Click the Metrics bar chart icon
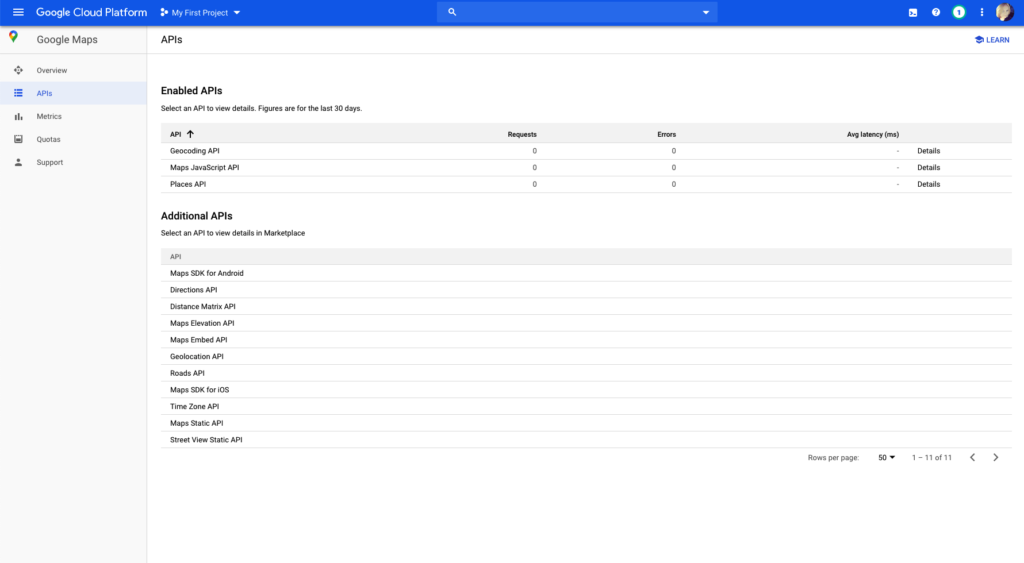The height and width of the screenshot is (563, 1024). pyautogui.click(x=18, y=116)
